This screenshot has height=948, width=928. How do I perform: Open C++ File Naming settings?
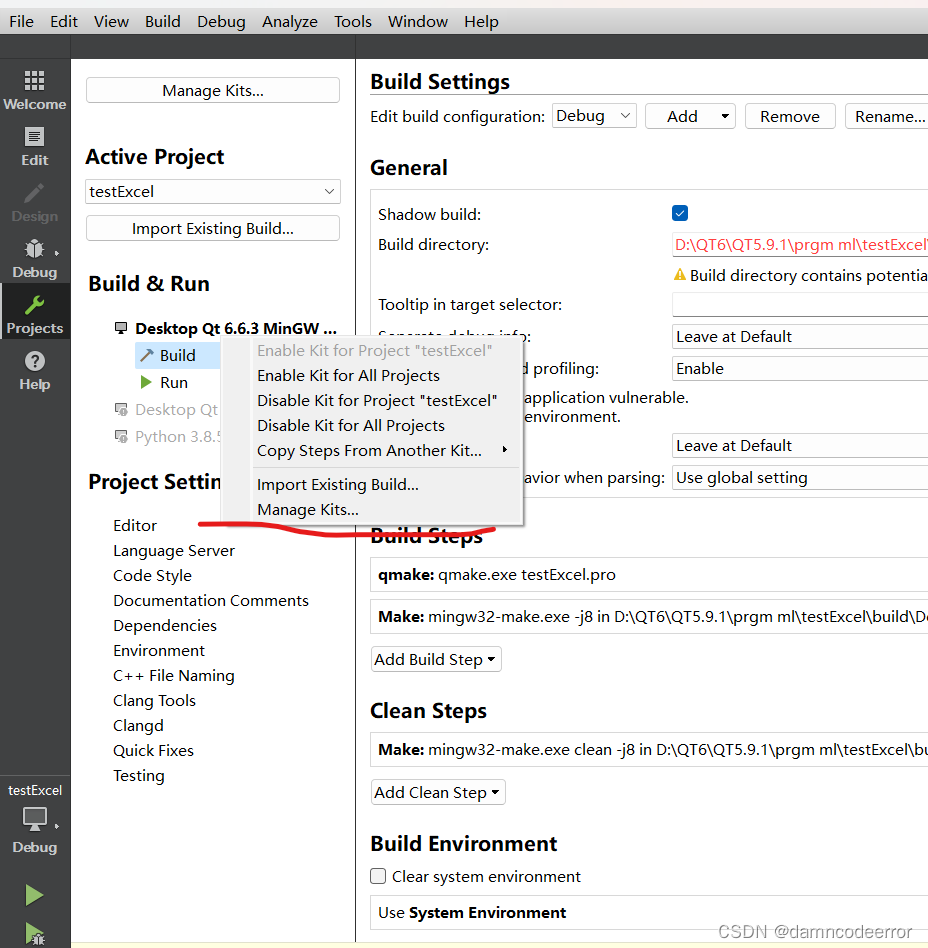[x=174, y=675]
